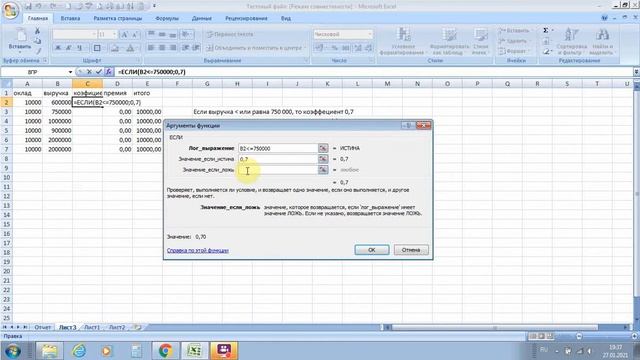Switch to the Лист1 sheet tab
Screen dimensions: 640x360
click(x=92, y=327)
